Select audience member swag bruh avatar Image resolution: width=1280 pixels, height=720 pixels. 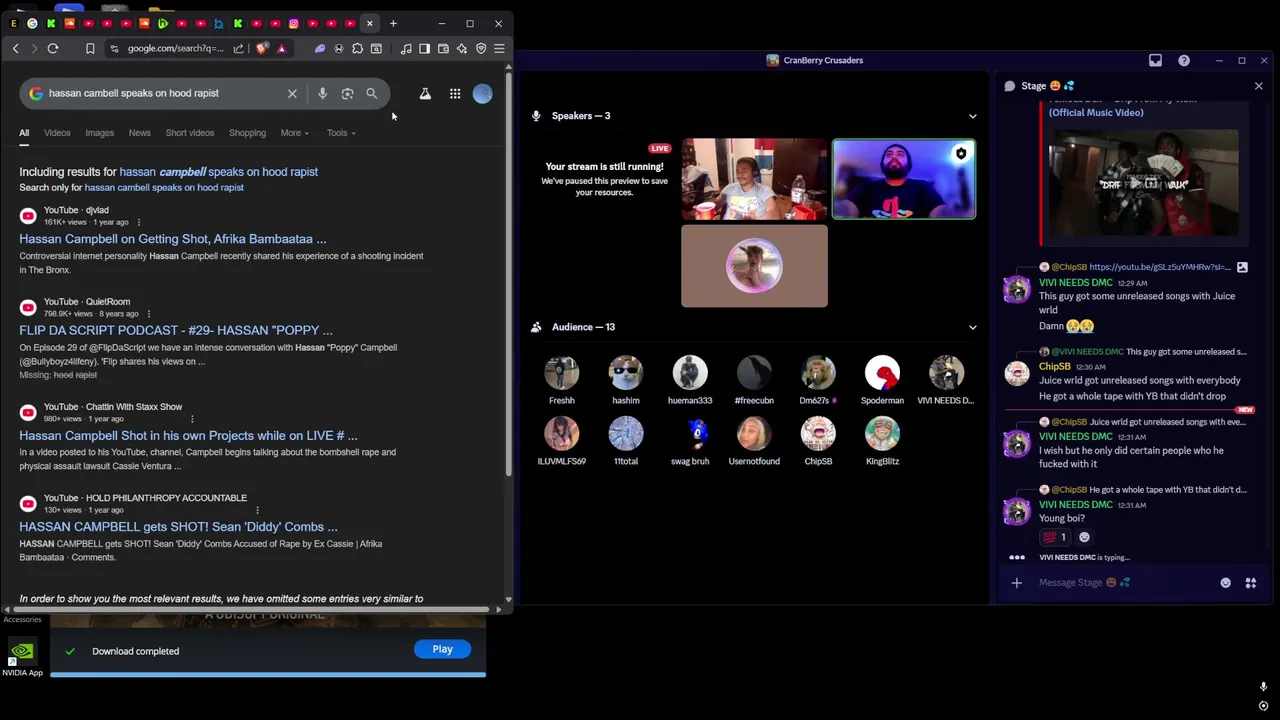click(x=690, y=434)
